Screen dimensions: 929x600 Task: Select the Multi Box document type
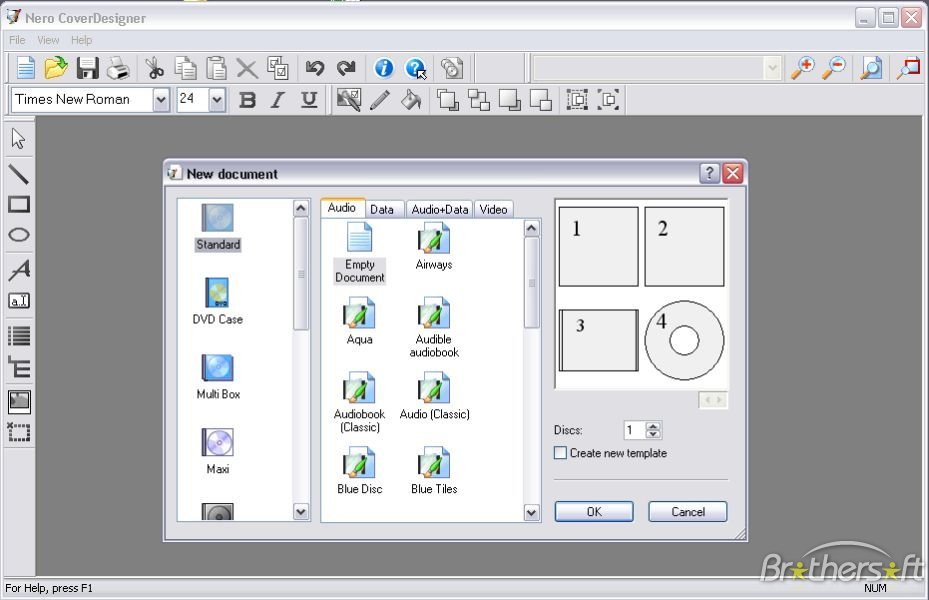[218, 377]
